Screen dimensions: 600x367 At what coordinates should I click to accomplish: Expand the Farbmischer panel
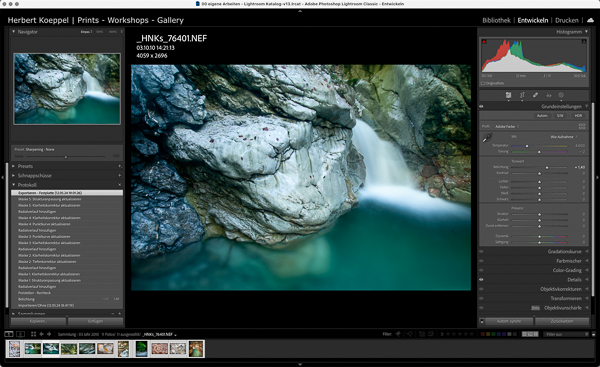(587, 261)
